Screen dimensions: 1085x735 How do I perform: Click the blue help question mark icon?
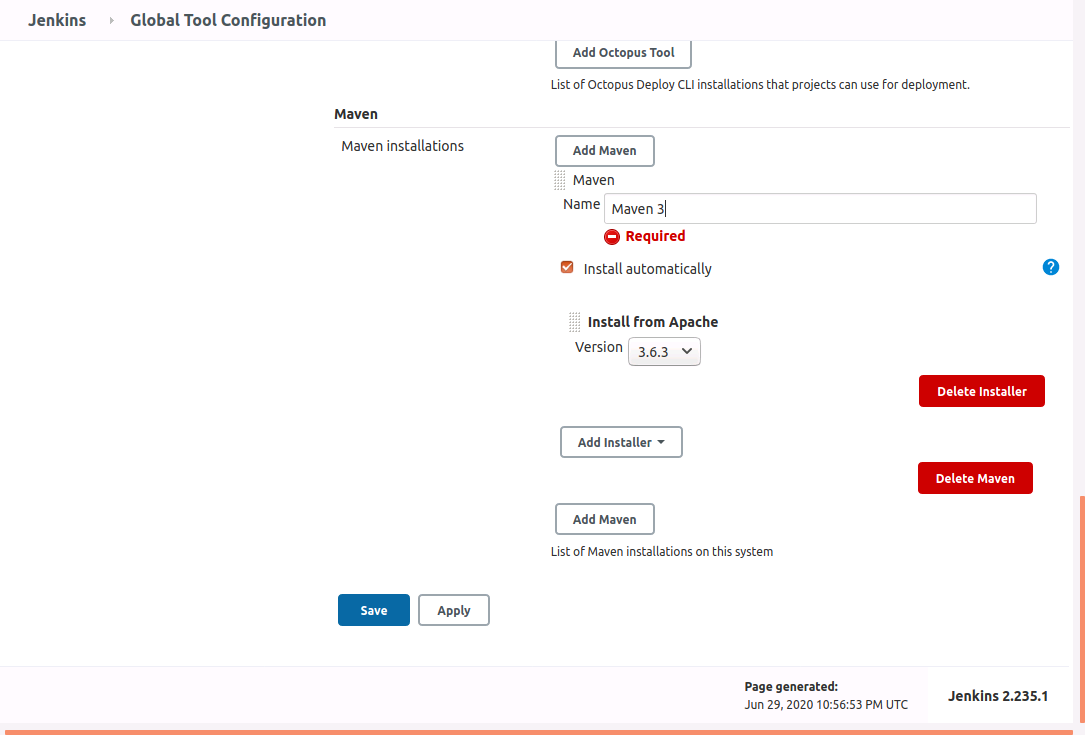tap(1050, 267)
